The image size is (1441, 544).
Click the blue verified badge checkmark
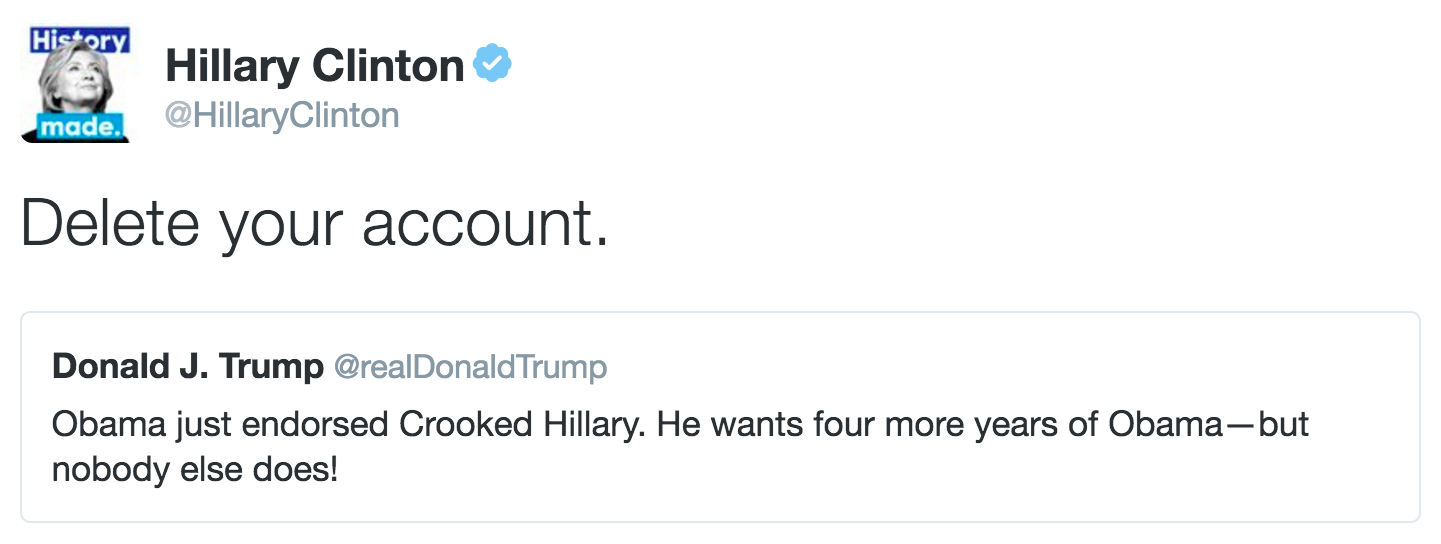(x=492, y=65)
